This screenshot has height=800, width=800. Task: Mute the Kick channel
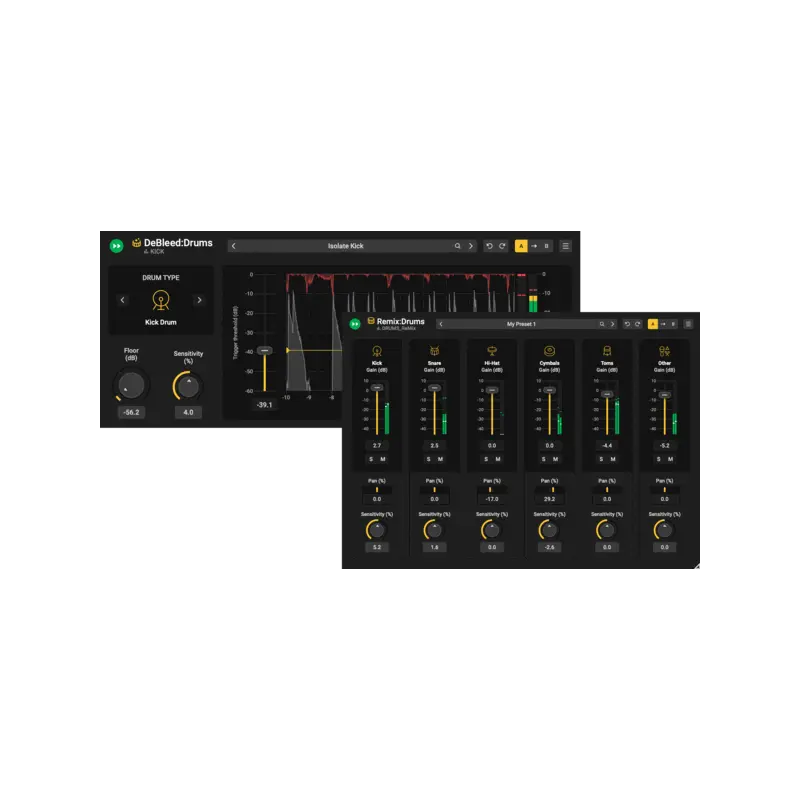383,459
